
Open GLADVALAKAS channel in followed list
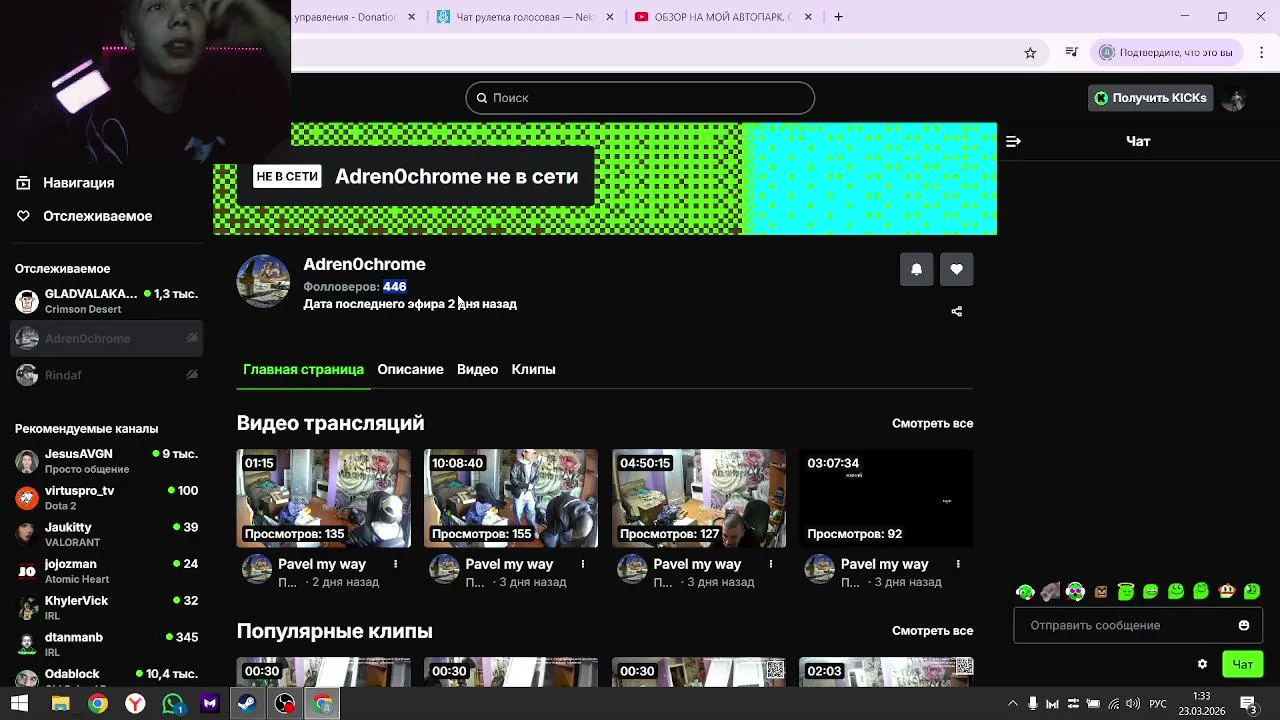[106, 301]
